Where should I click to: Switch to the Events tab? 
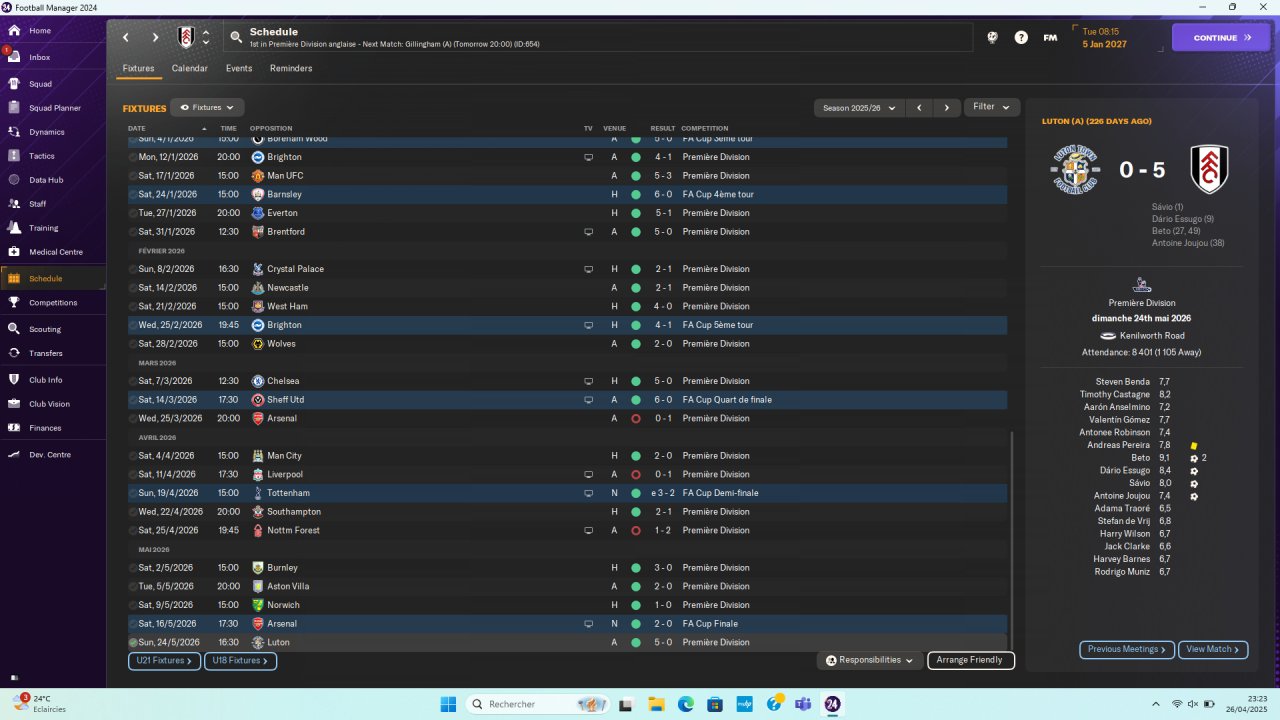pyautogui.click(x=239, y=69)
